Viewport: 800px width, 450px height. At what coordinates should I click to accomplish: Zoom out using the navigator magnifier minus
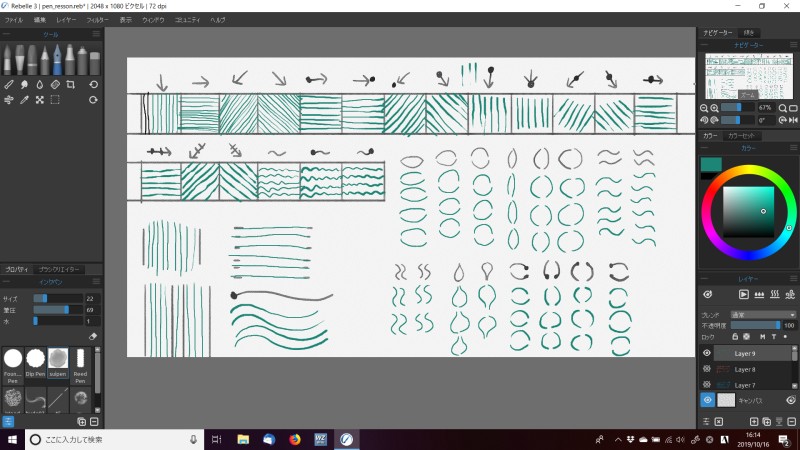pyautogui.click(x=704, y=108)
